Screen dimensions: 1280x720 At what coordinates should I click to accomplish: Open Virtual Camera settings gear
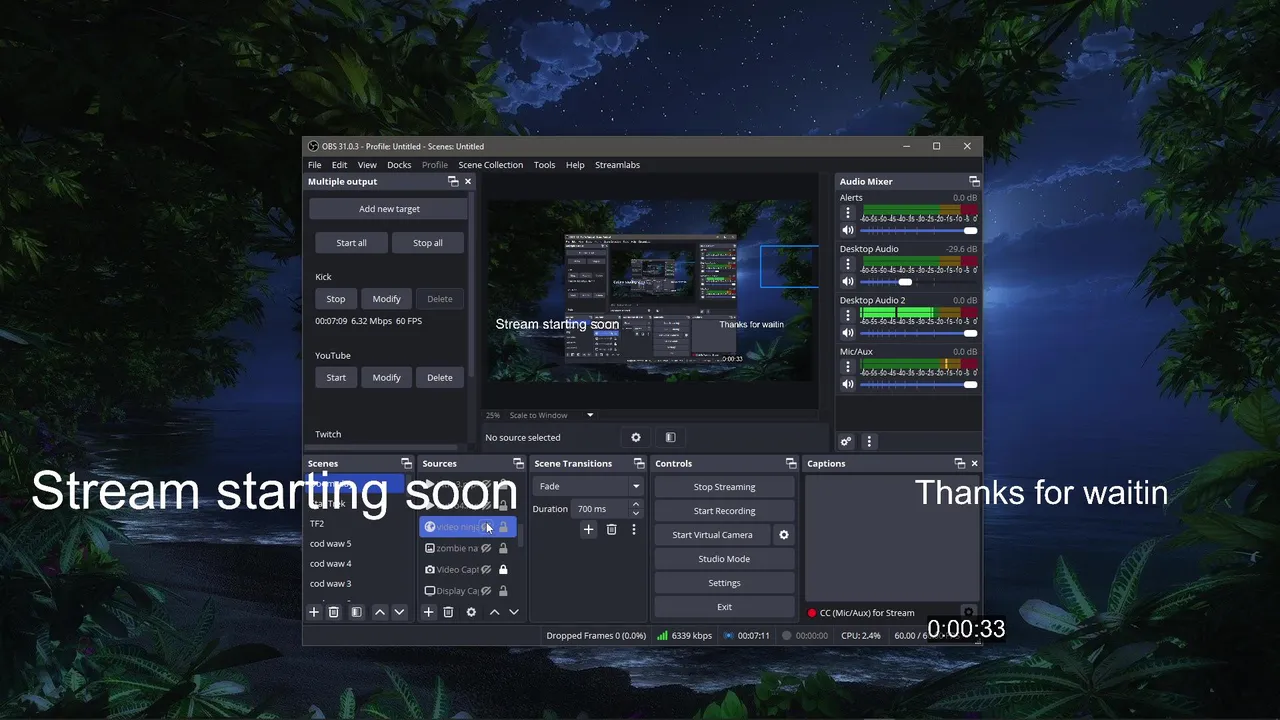point(784,535)
